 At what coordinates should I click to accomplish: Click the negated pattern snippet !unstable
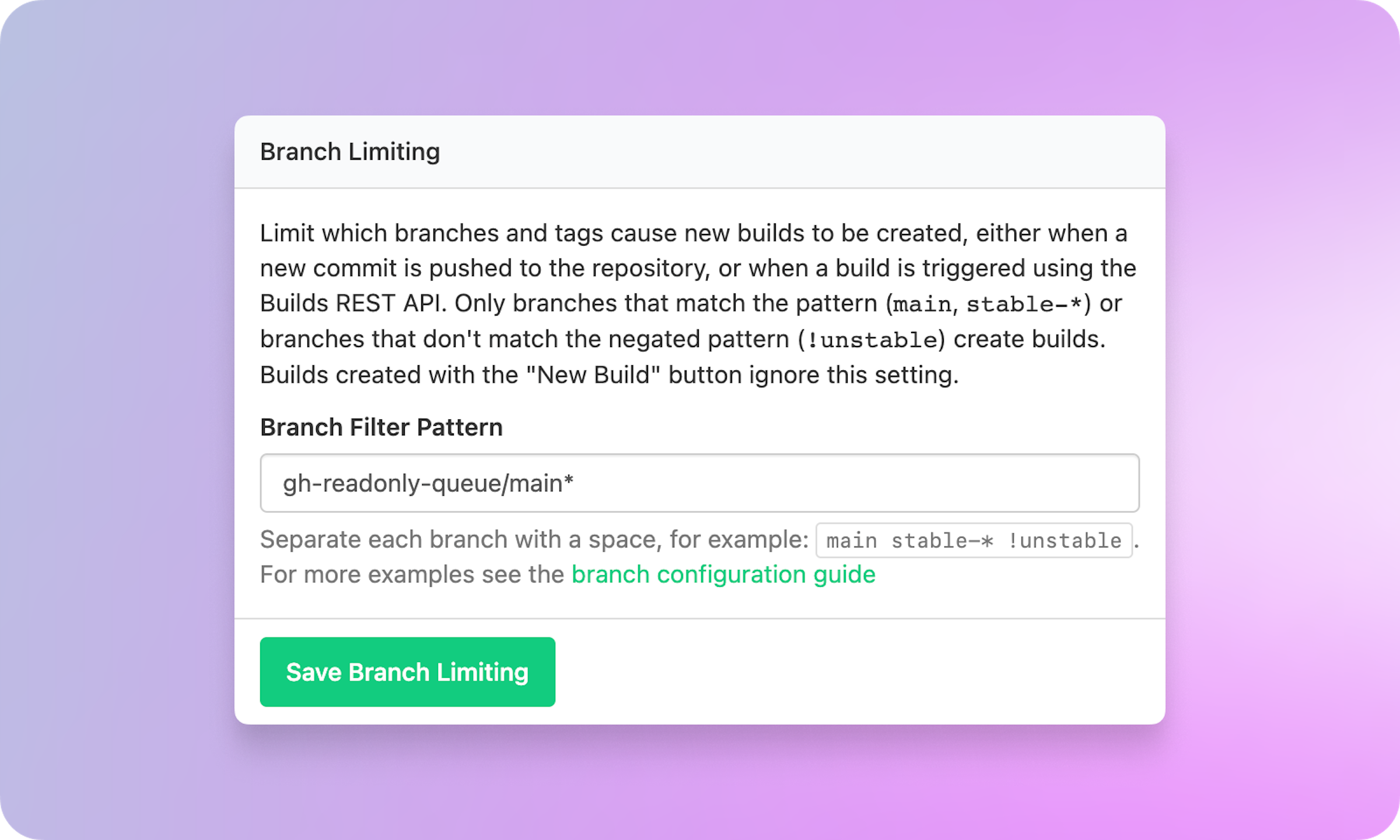(x=869, y=339)
